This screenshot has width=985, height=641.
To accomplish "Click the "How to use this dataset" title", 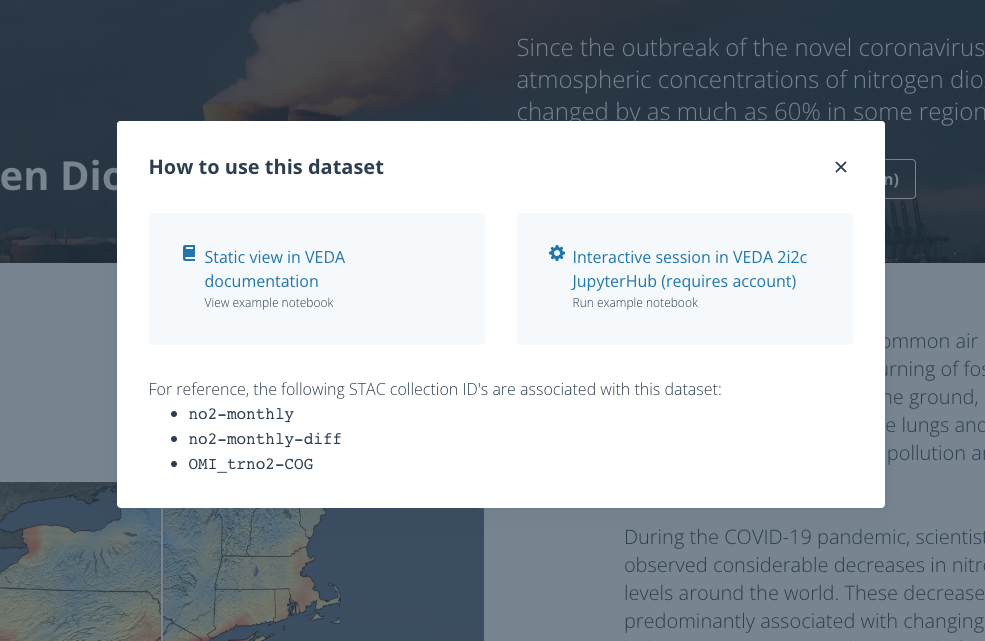I will click(266, 167).
